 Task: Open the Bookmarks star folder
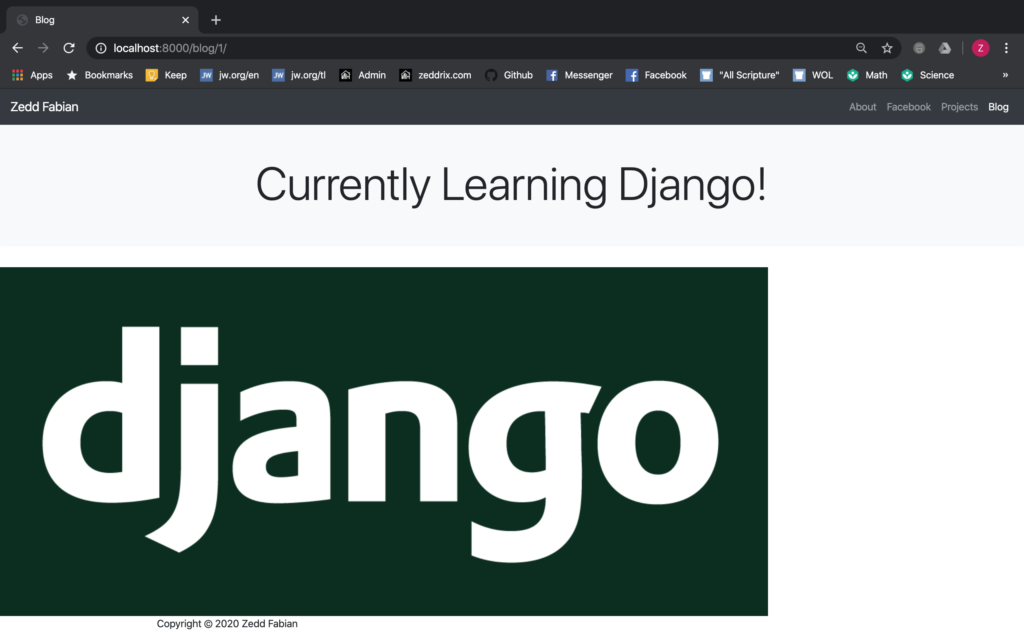(x=99, y=75)
